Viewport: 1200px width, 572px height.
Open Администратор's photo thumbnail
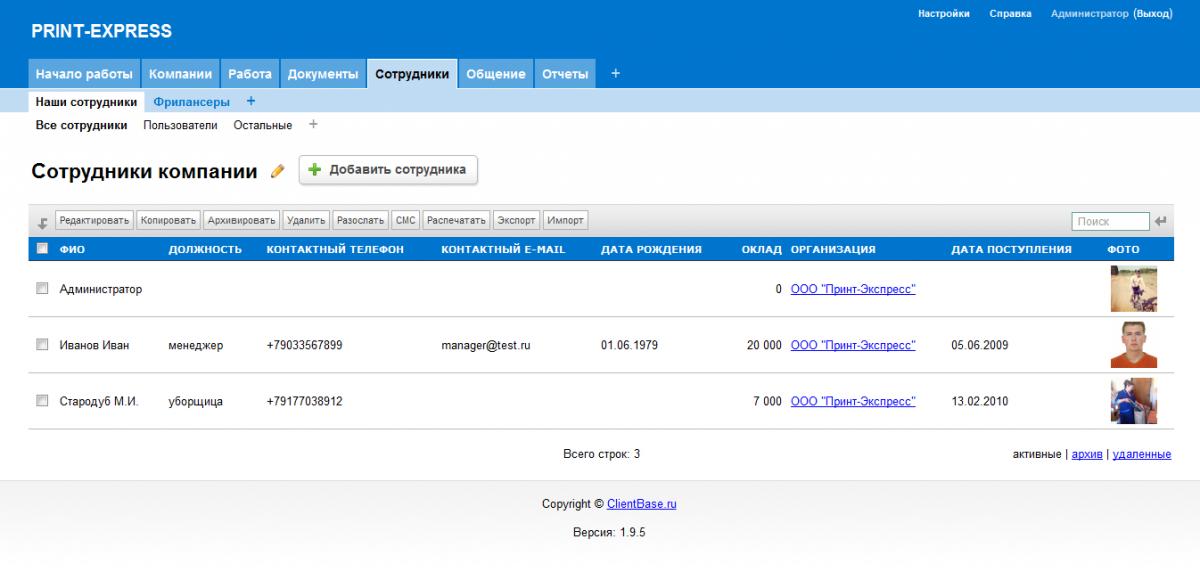coord(1133,289)
